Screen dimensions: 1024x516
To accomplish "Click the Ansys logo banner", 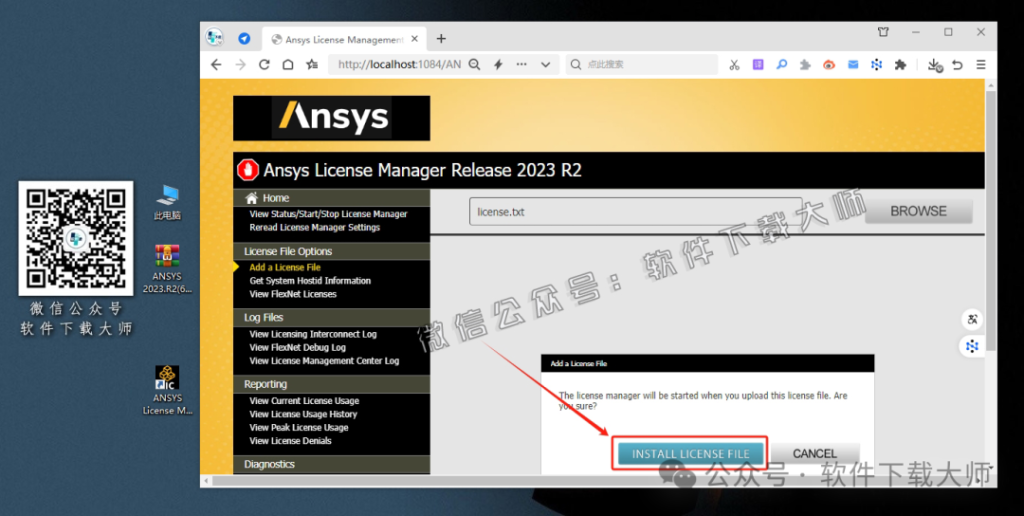I will click(x=332, y=118).
